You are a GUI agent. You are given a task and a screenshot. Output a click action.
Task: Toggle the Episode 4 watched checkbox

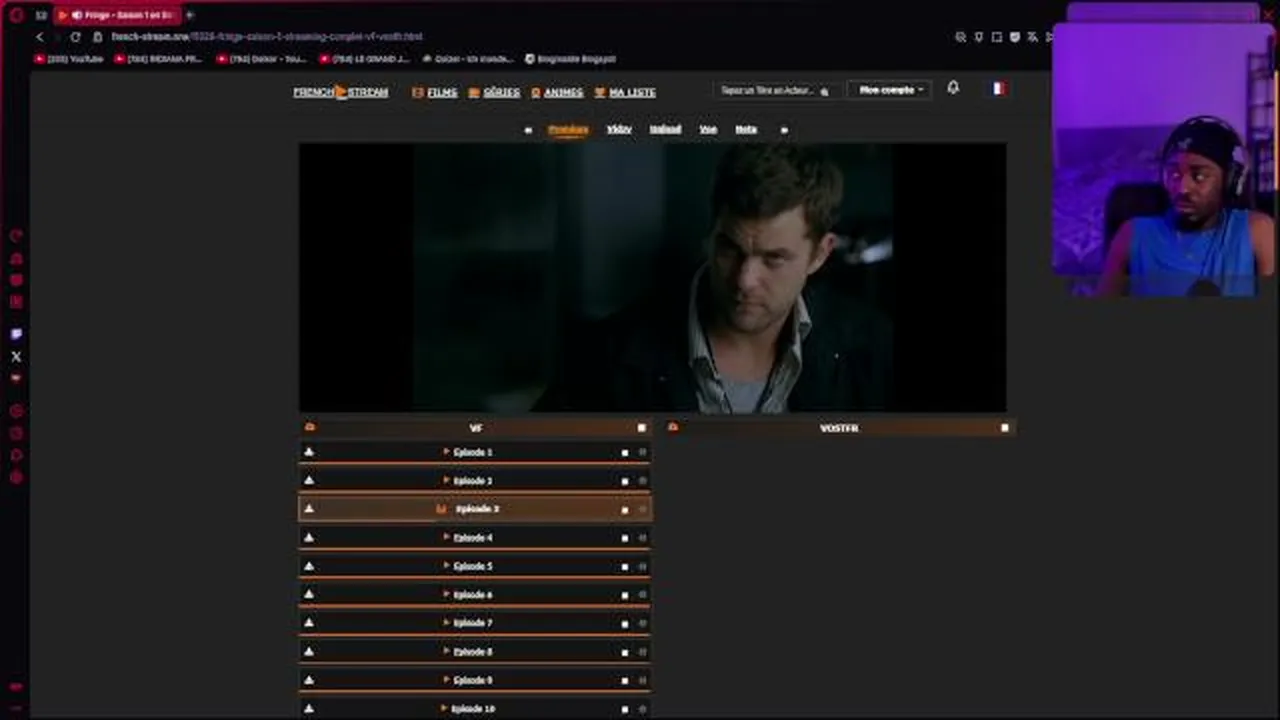(x=625, y=538)
